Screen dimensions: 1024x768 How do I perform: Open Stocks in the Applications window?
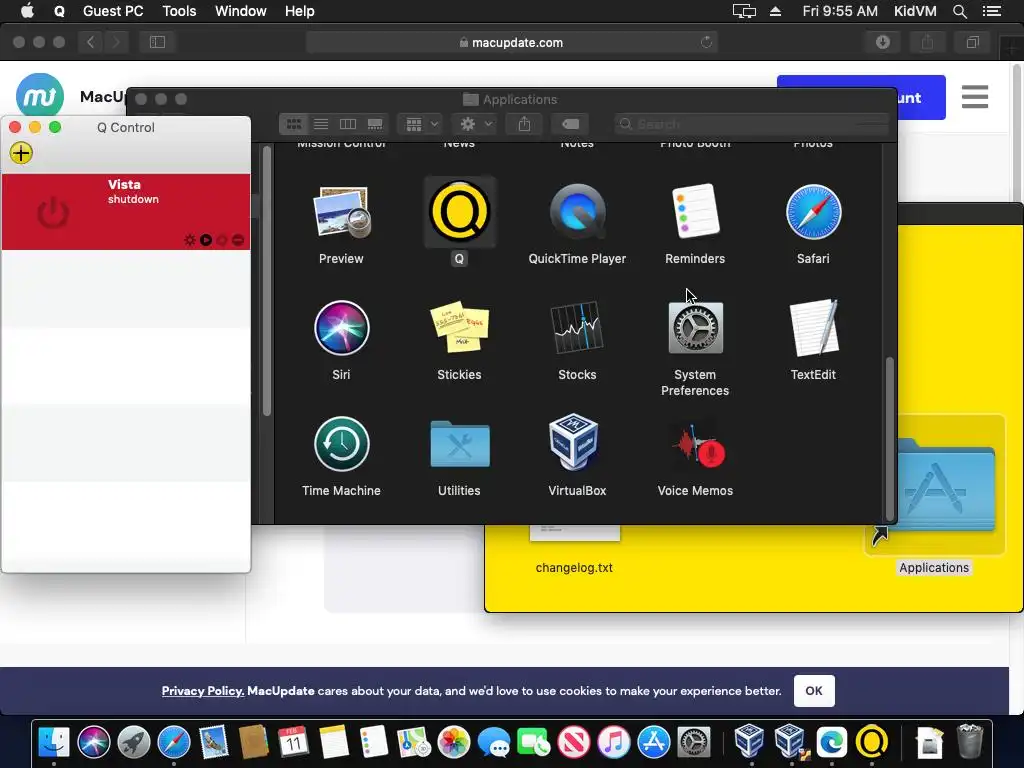pyautogui.click(x=577, y=328)
